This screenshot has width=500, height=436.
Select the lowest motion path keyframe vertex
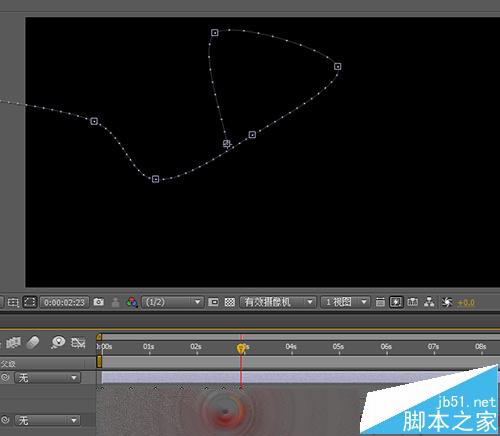click(155, 179)
